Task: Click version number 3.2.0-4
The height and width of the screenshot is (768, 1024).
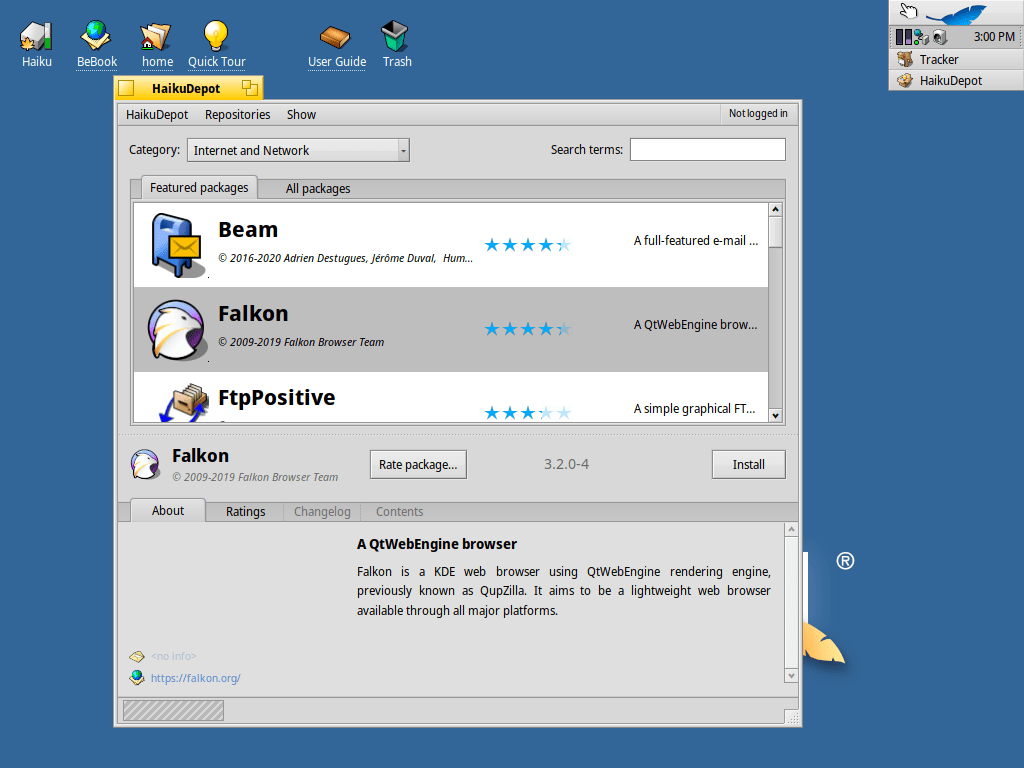Action: pyautogui.click(x=566, y=464)
